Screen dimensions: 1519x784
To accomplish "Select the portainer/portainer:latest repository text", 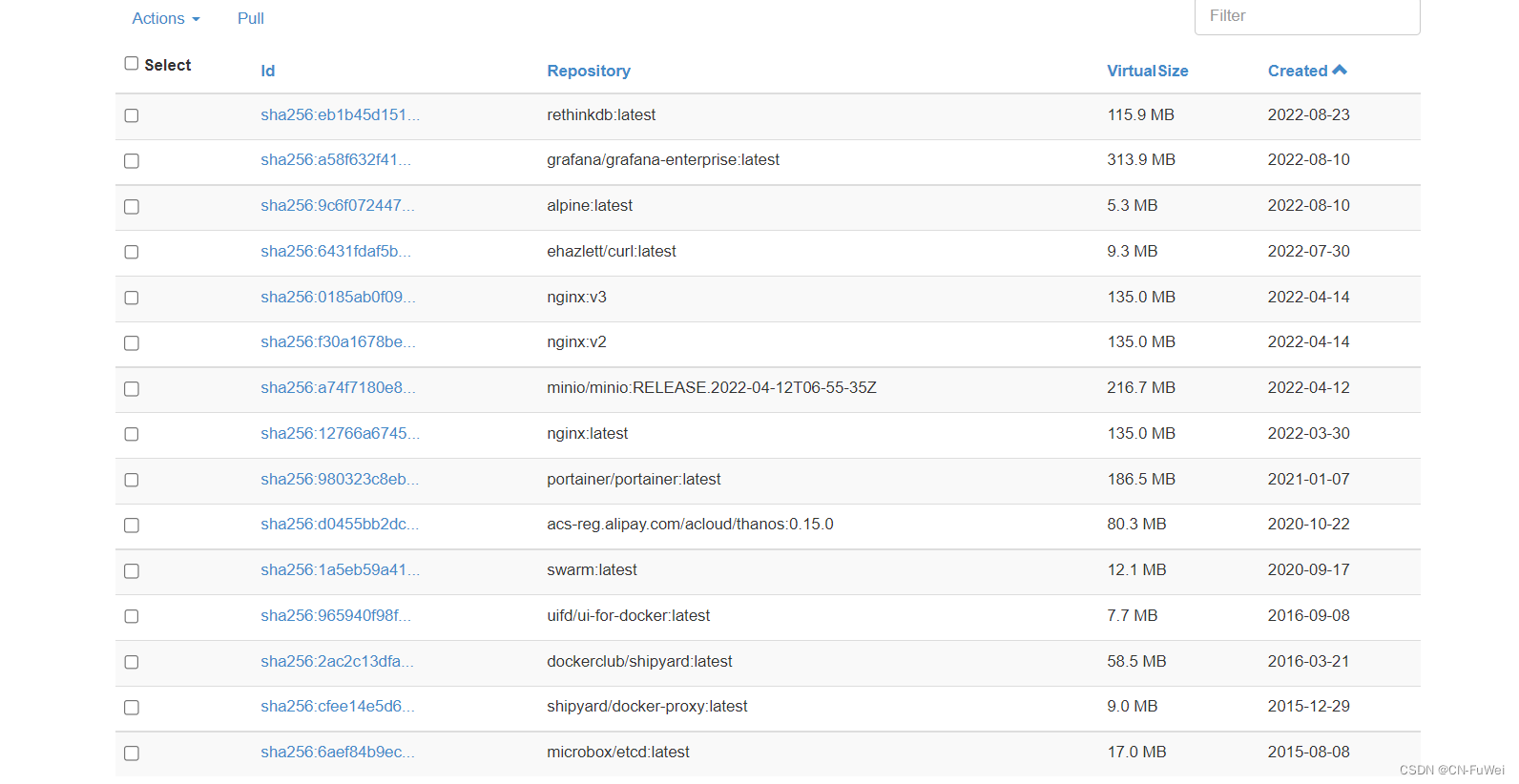I will [634, 479].
